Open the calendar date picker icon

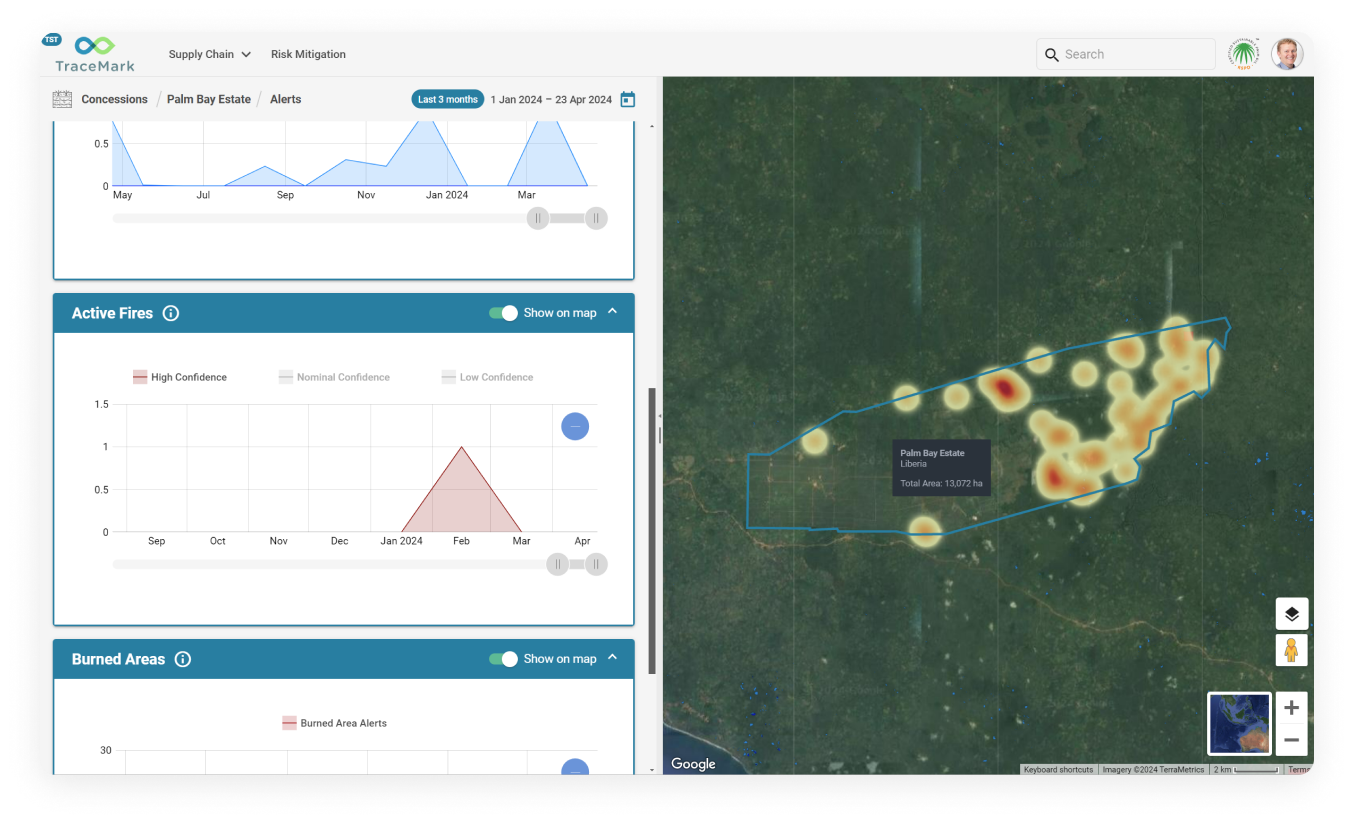click(628, 99)
